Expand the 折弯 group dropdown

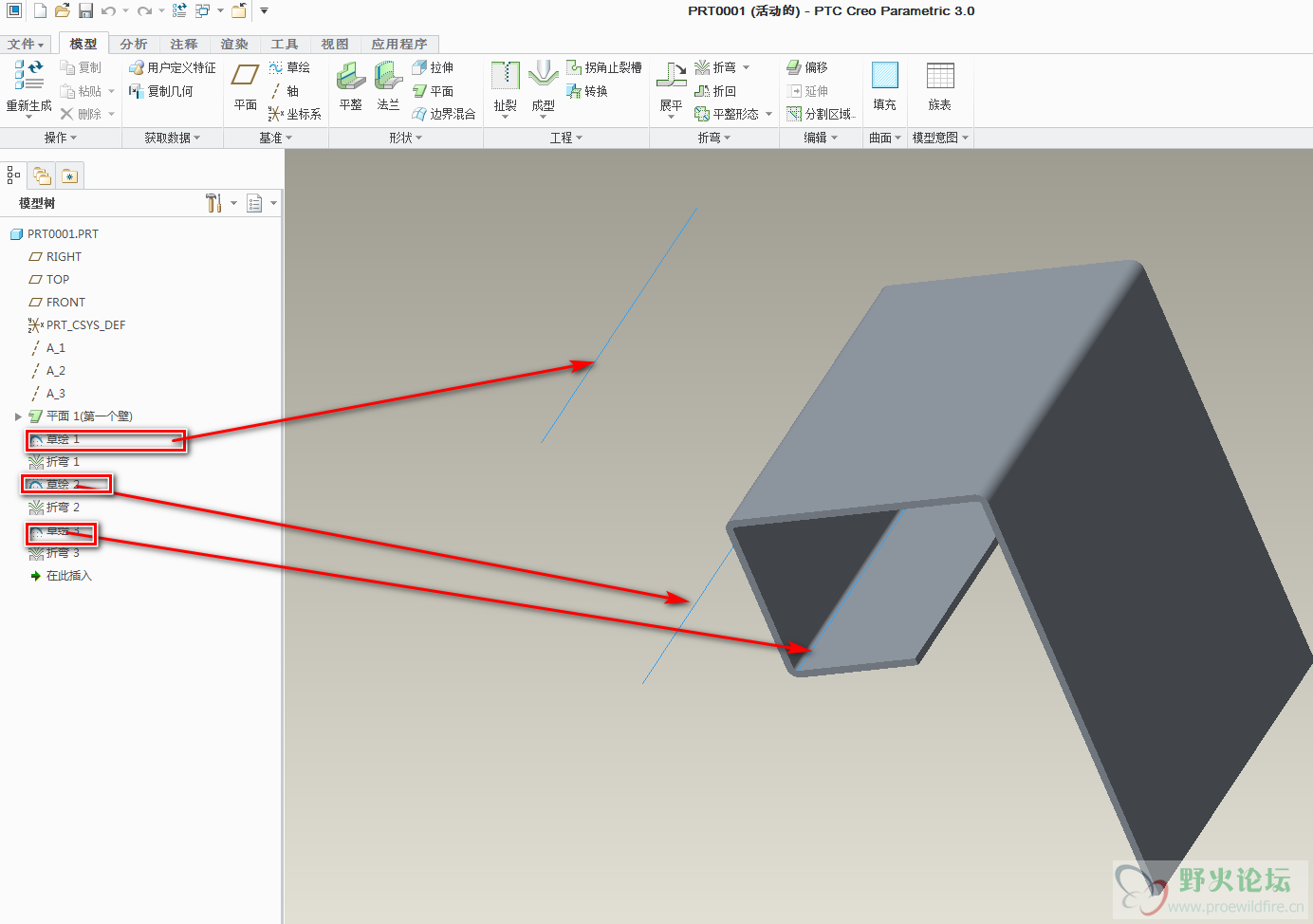click(x=714, y=138)
